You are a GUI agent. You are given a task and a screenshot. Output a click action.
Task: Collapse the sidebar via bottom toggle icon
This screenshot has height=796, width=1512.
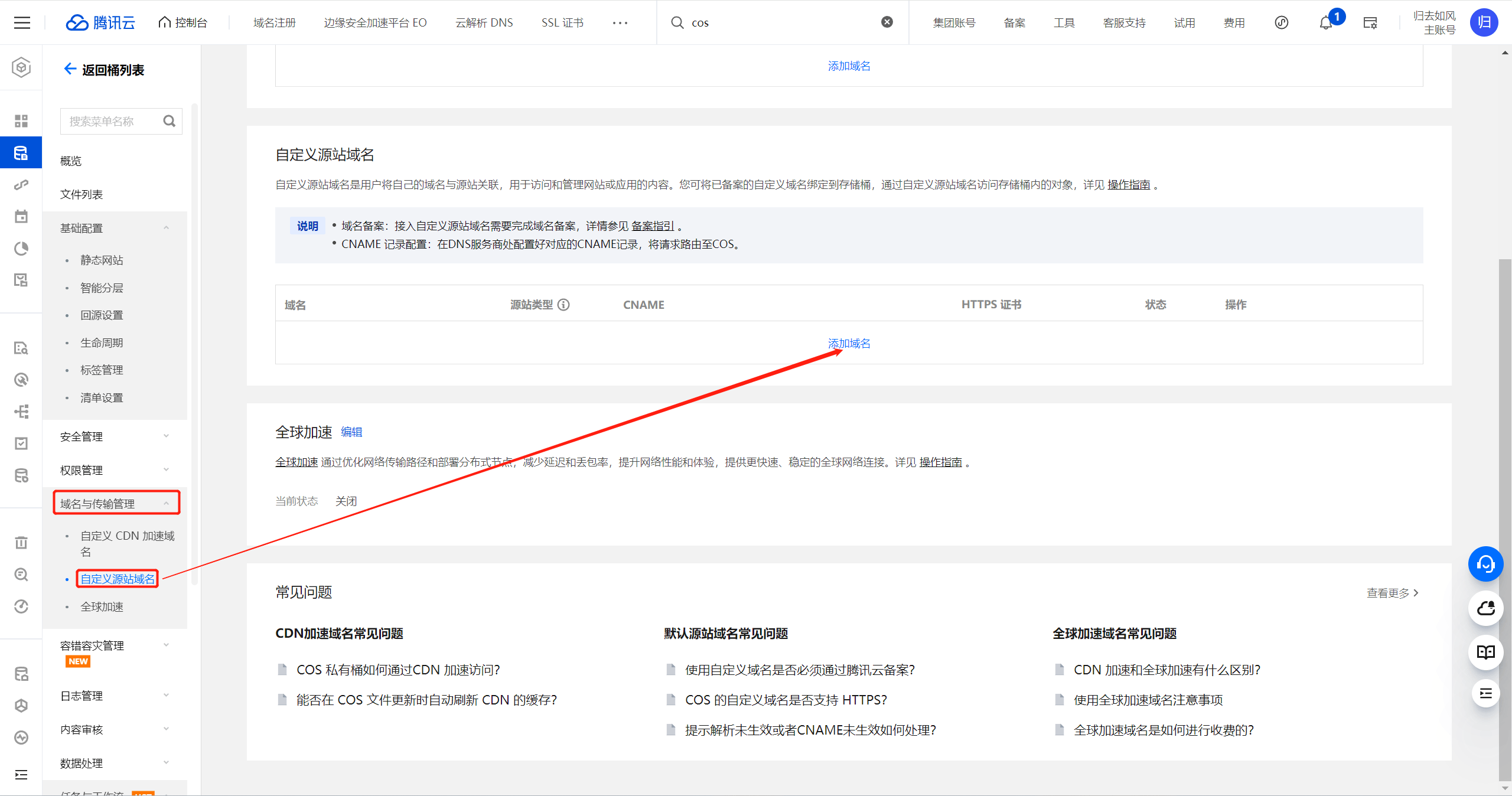pyautogui.click(x=21, y=775)
